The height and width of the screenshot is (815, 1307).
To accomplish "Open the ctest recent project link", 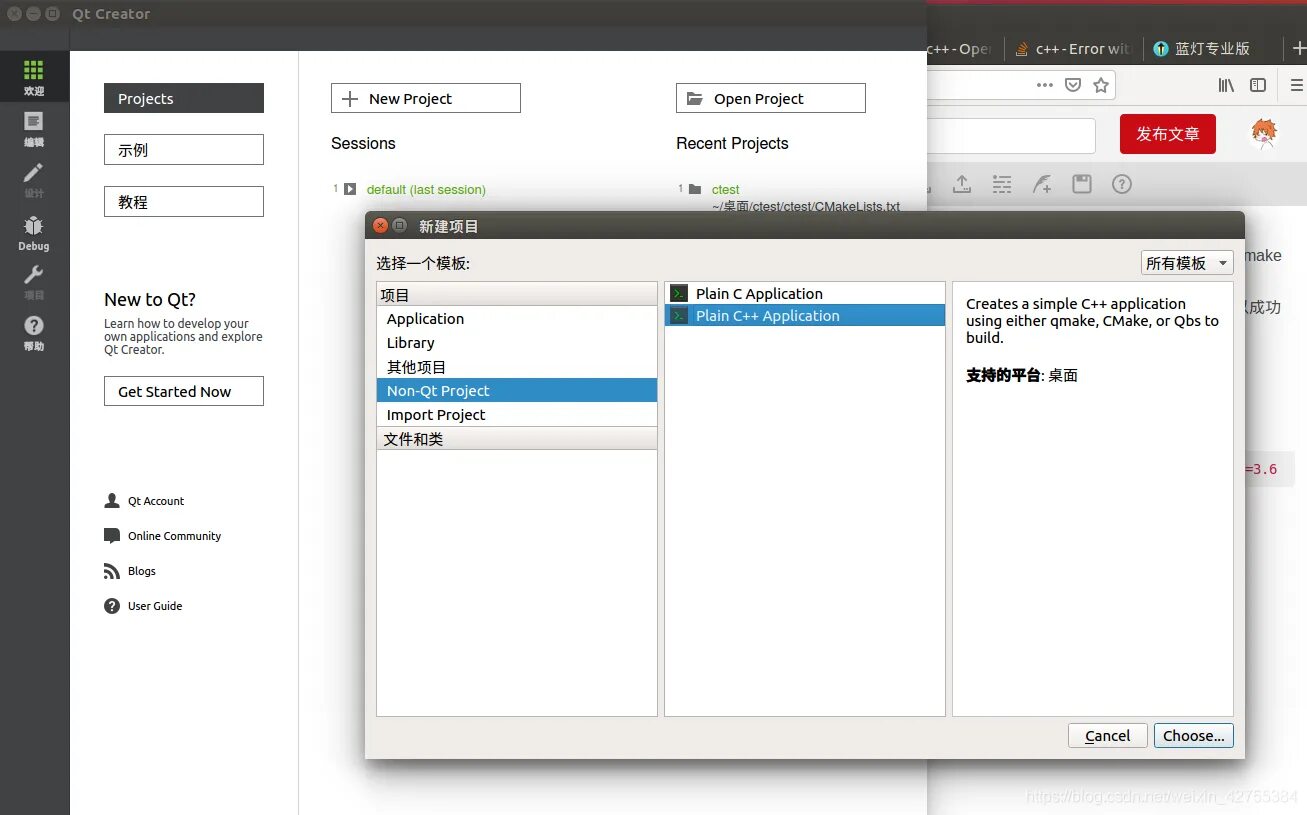I will tap(726, 189).
